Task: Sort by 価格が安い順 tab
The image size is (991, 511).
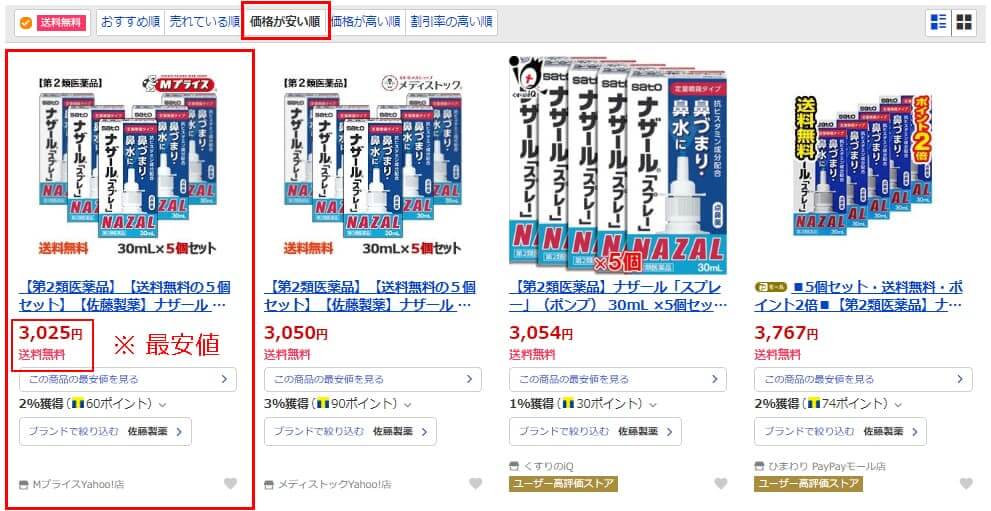Action: click(285, 23)
